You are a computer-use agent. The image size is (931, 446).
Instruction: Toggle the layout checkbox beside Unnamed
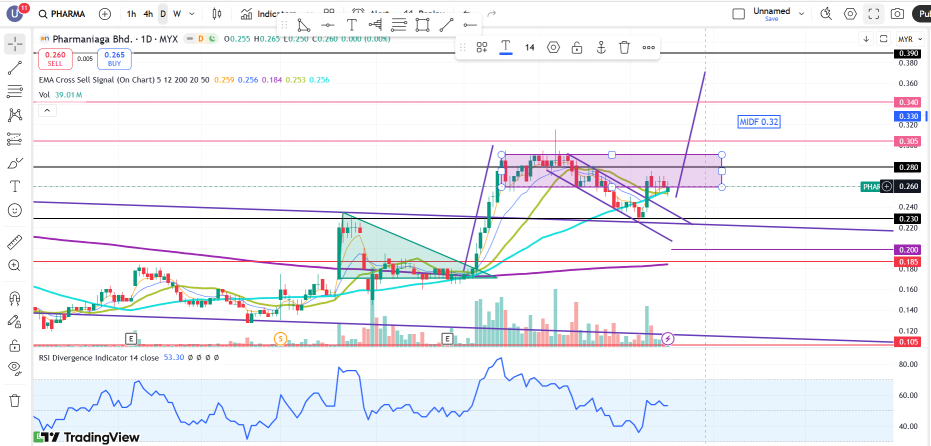pos(739,14)
